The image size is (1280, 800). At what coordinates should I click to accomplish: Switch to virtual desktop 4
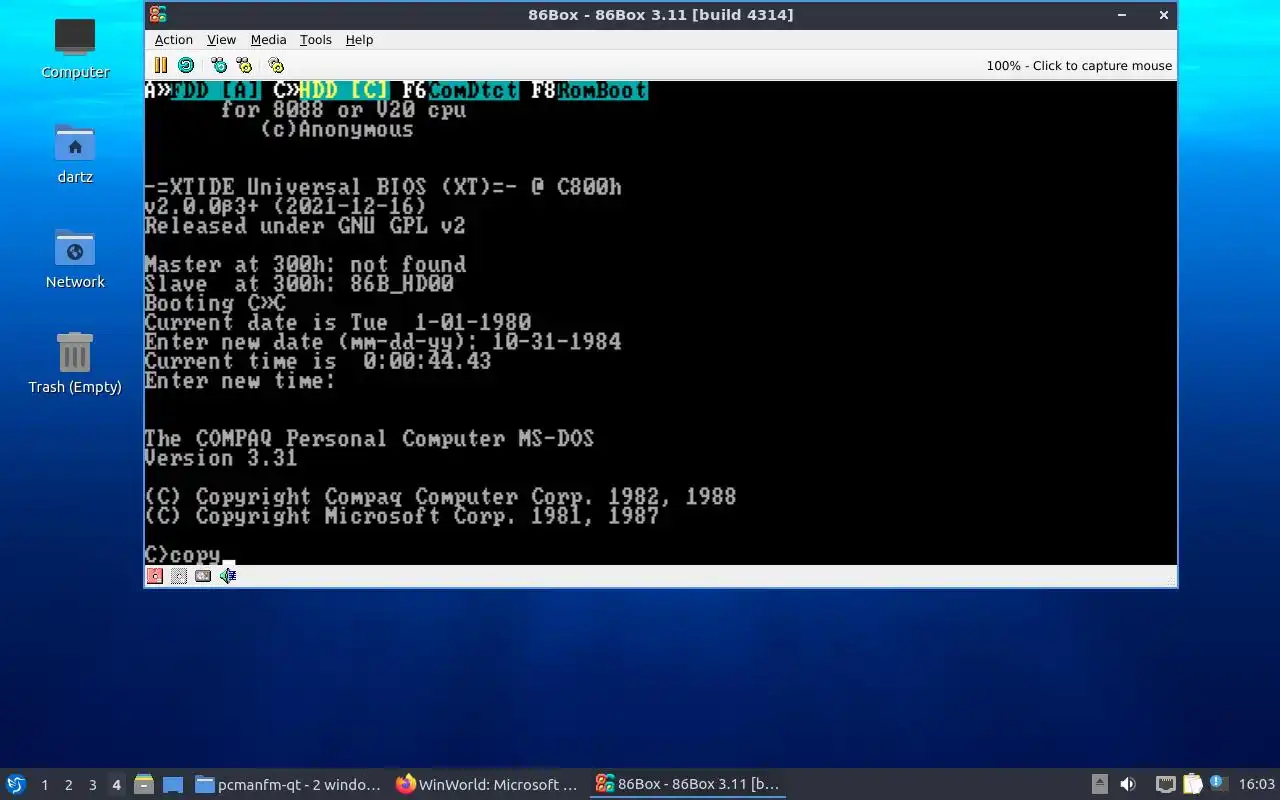(116, 785)
